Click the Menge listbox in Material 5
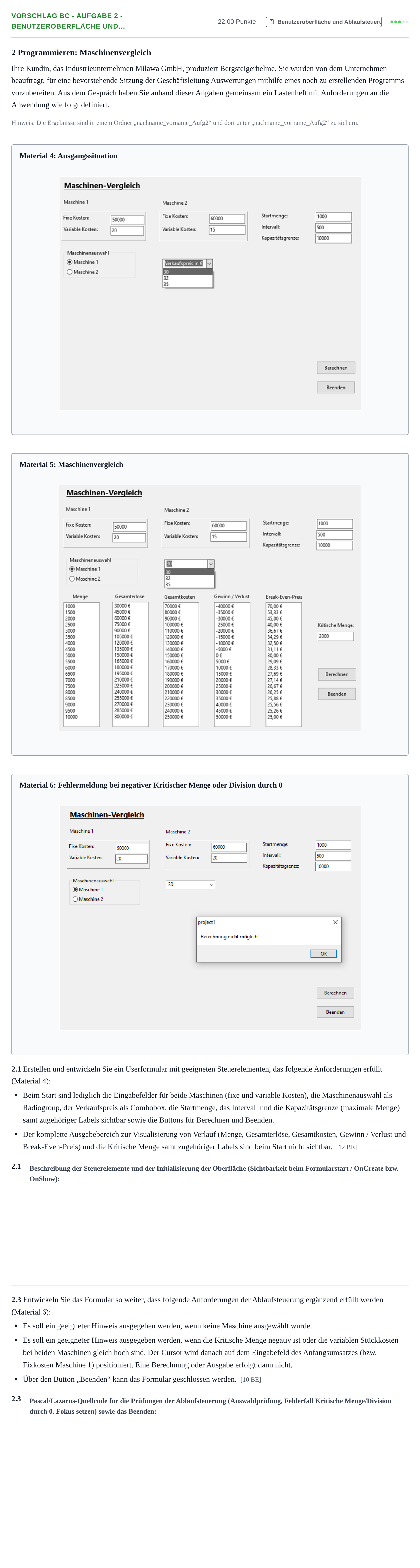Screen dimensions: 420x1568 coord(82,664)
